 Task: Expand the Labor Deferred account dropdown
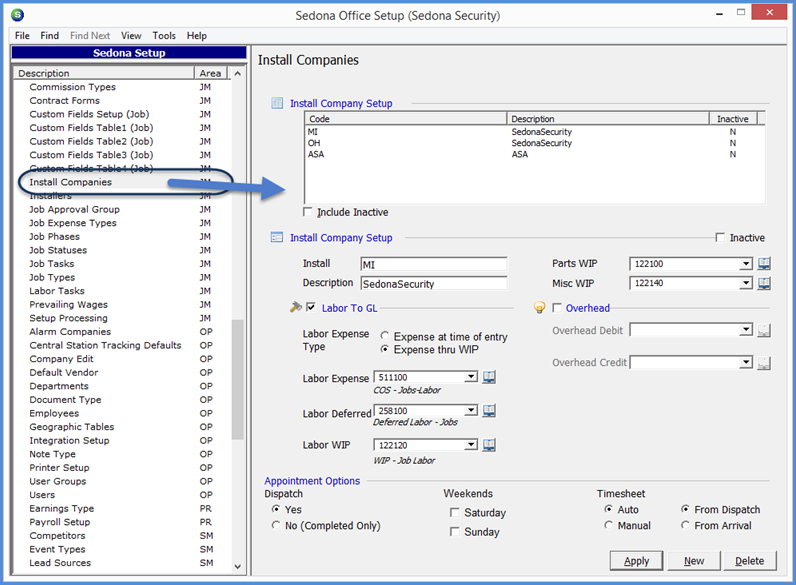point(471,410)
